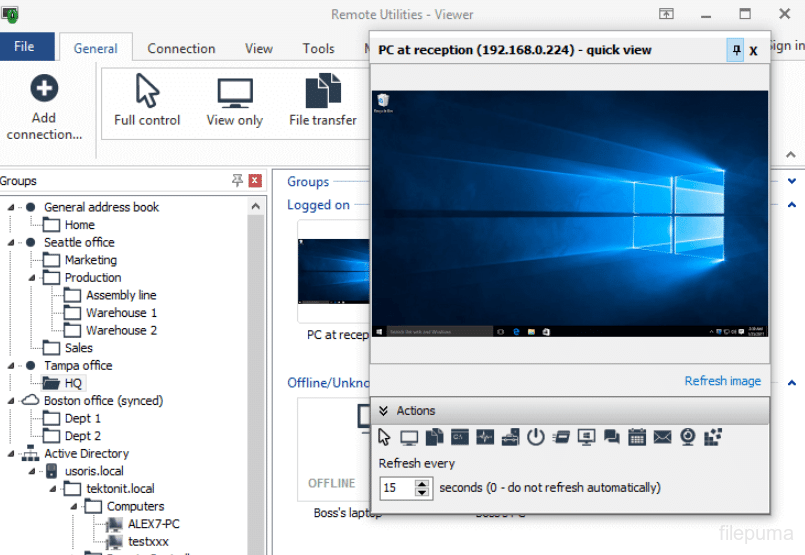805x555 pixels.
Task: Click the cursor icon in the Actions toolbar
Action: (384, 437)
